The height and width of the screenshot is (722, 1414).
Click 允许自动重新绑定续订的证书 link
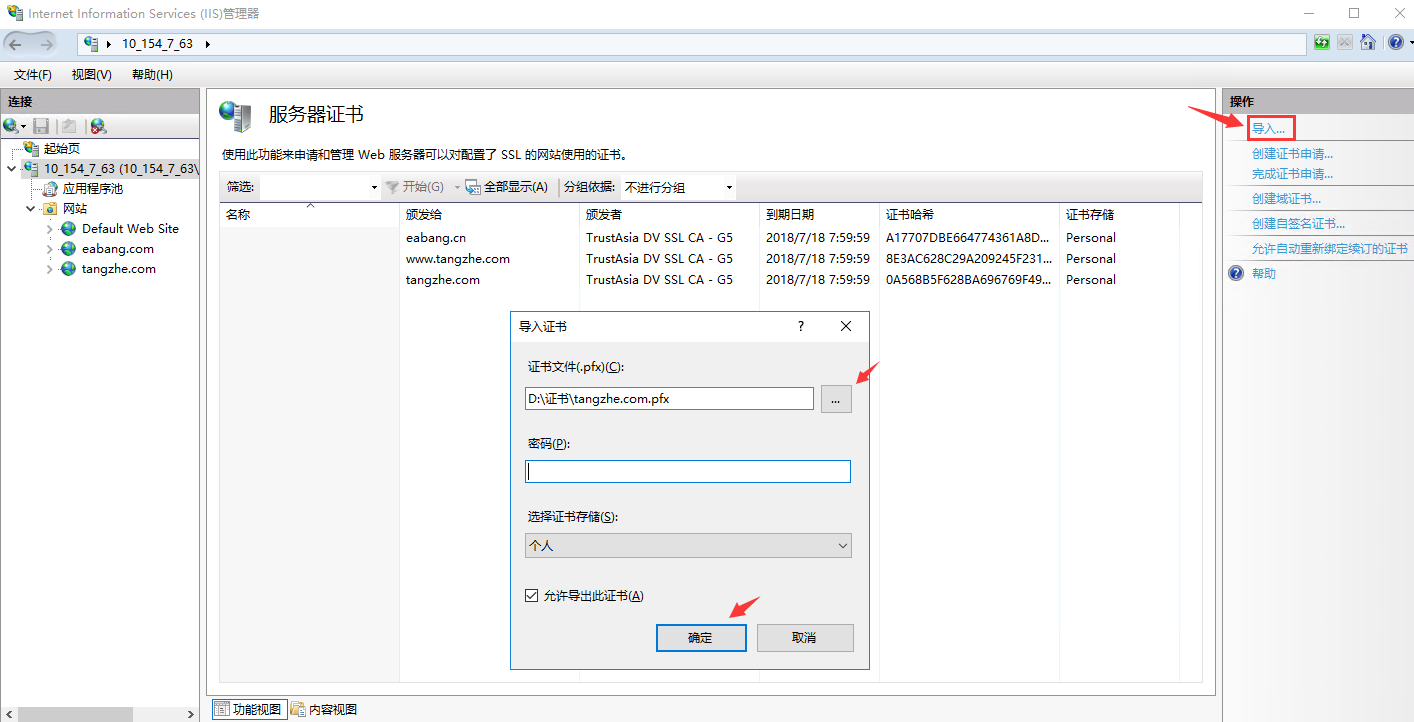click(1329, 249)
